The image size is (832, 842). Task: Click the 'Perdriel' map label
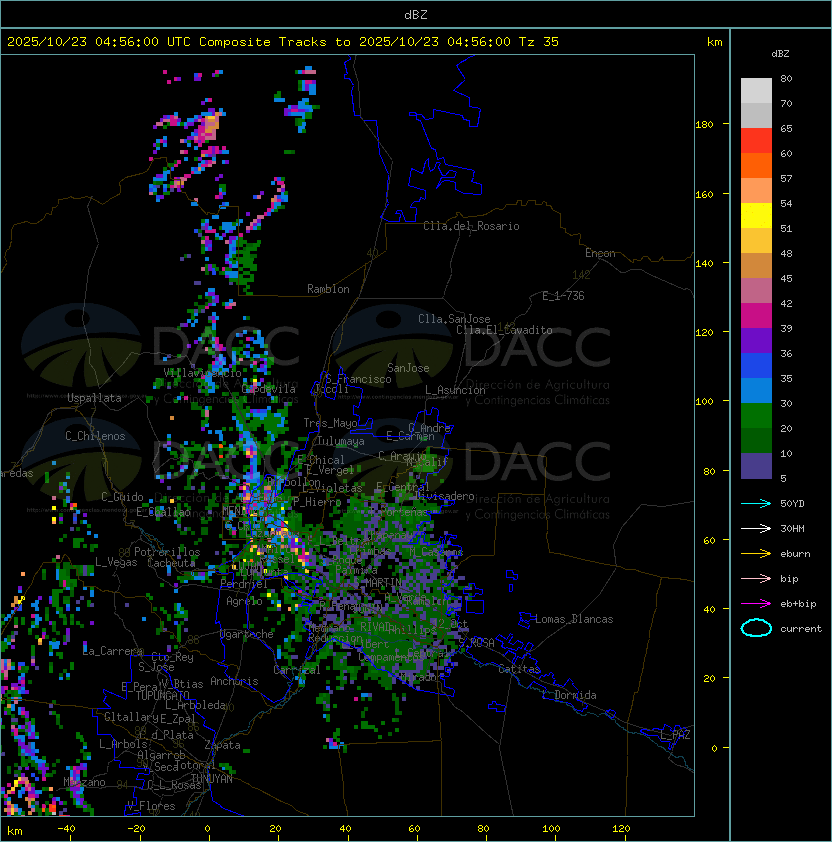(244, 583)
